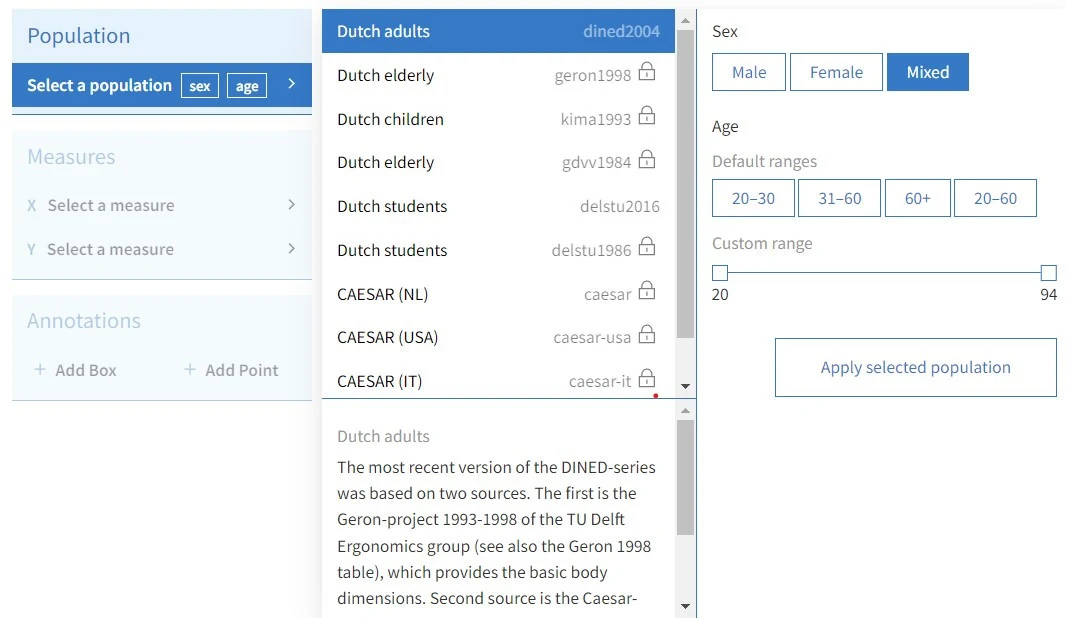The image size is (1066, 618).
Task: Select Dutch children kima1993 population
Action: pyautogui.click(x=498, y=119)
